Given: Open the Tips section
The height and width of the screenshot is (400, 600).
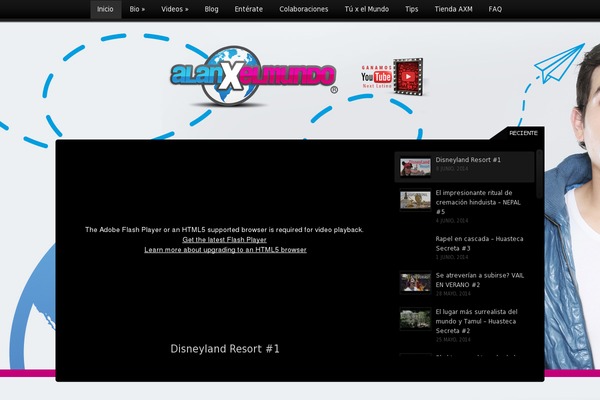Looking at the screenshot, I should click(412, 9).
